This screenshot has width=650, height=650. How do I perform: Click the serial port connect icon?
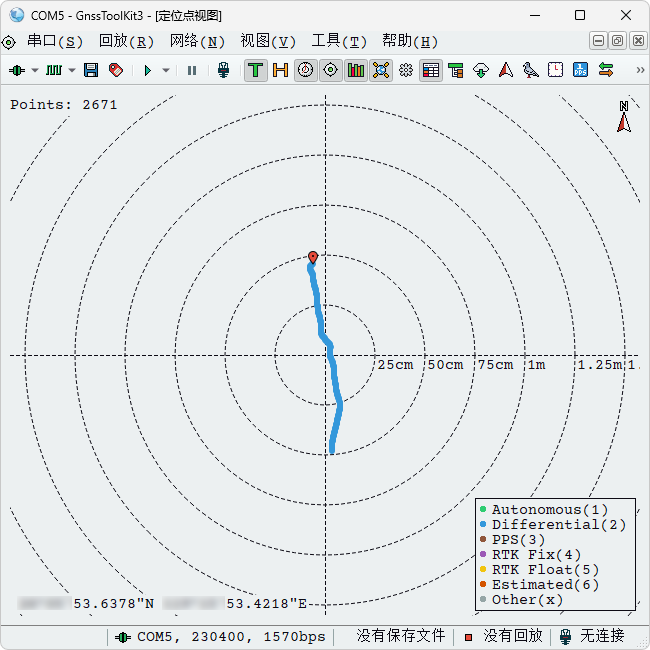(x=17, y=70)
